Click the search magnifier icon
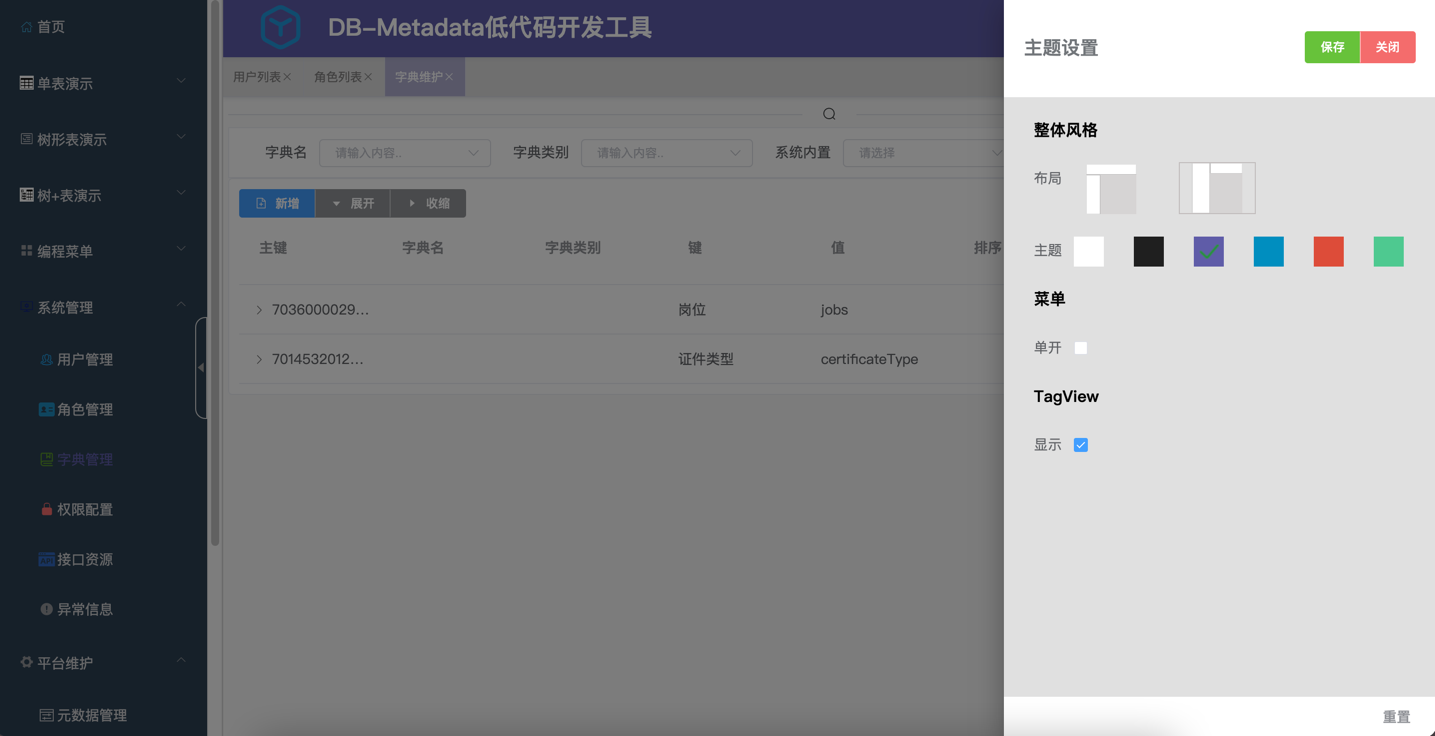Image resolution: width=1435 pixels, height=736 pixels. coord(829,114)
